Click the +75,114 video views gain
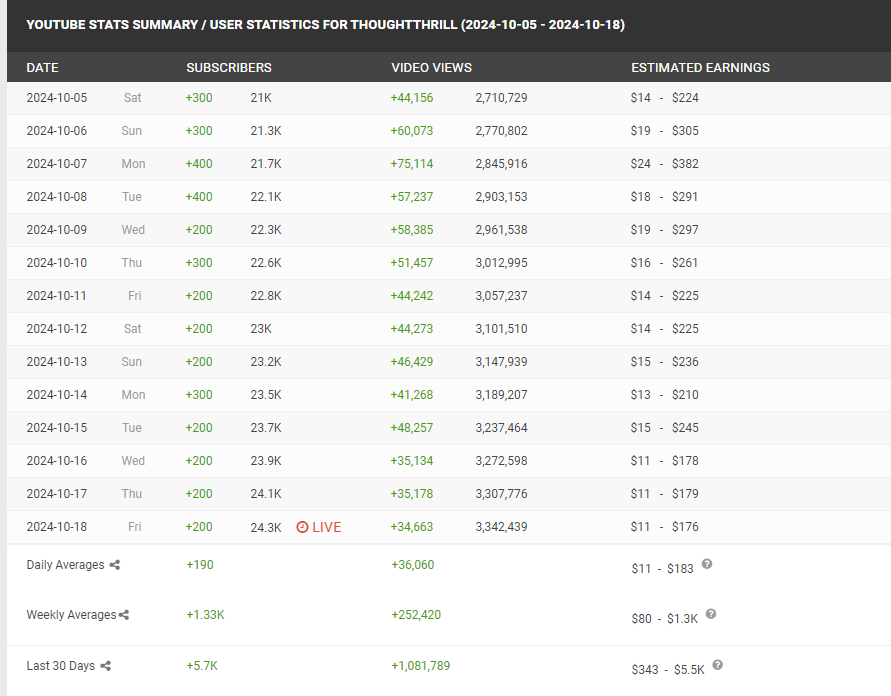891x696 pixels. tap(412, 164)
